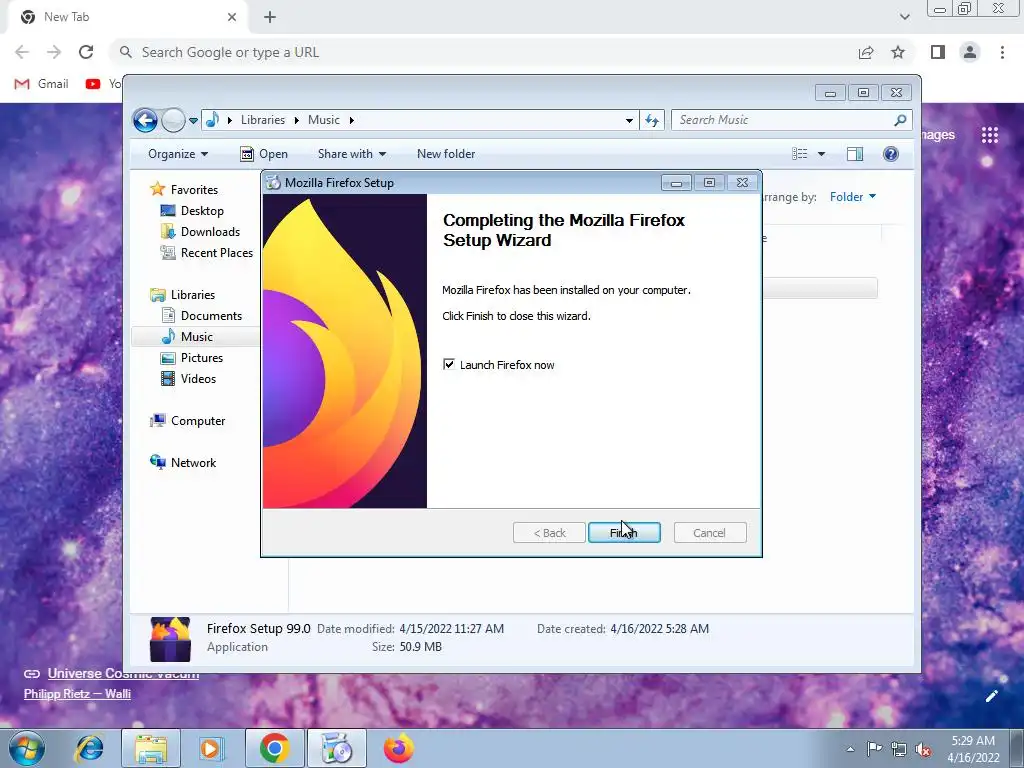The width and height of the screenshot is (1024, 768).
Task: Click change view icon in Explorer
Action: tap(799, 154)
